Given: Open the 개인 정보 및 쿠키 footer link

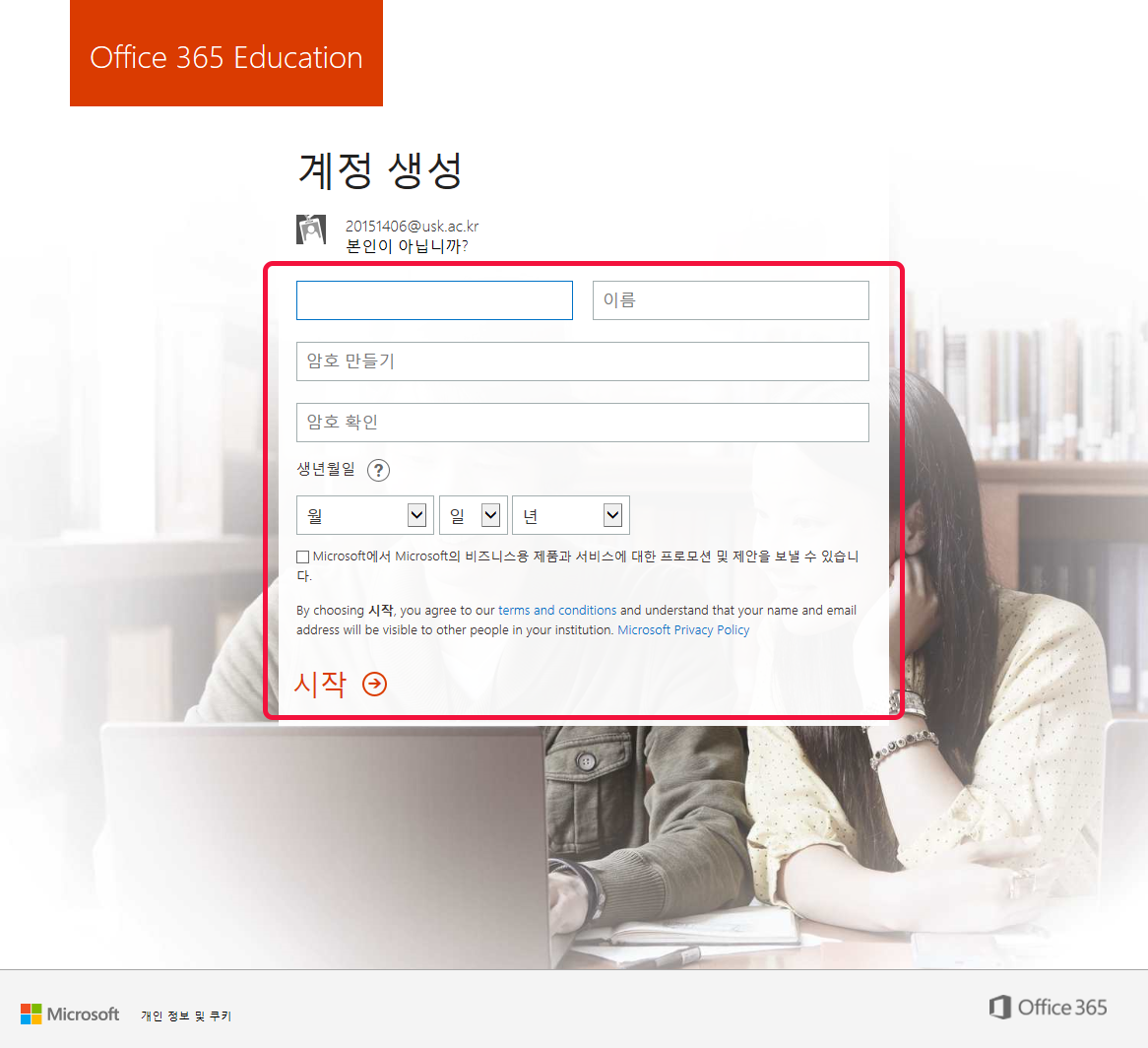Looking at the screenshot, I should (186, 1015).
